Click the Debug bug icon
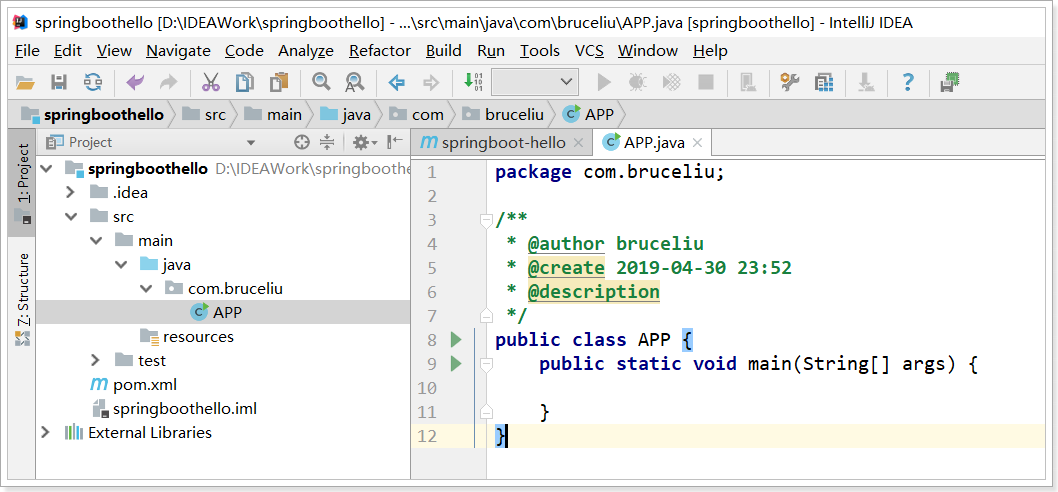Screen dimensions: 1058x492 (637, 82)
